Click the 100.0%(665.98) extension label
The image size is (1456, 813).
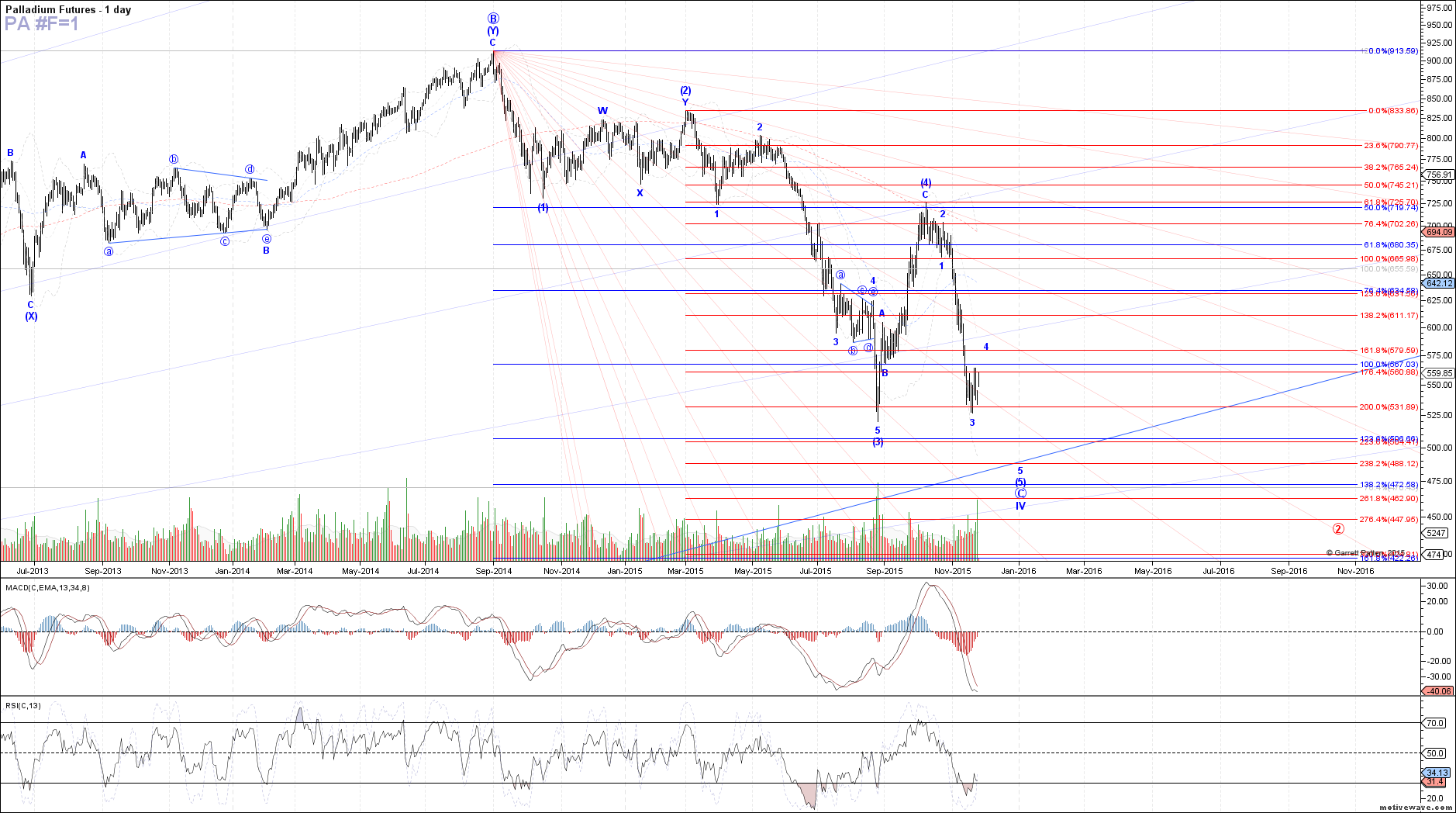pyautogui.click(x=1389, y=259)
